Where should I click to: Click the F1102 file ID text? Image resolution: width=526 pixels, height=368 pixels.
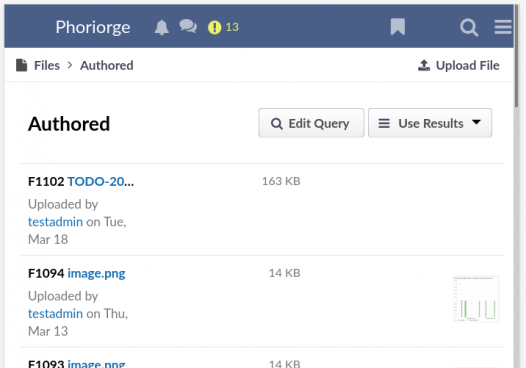click(x=46, y=181)
